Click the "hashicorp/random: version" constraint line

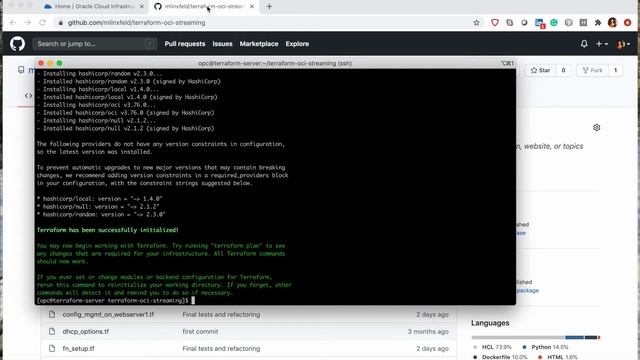coord(101,214)
